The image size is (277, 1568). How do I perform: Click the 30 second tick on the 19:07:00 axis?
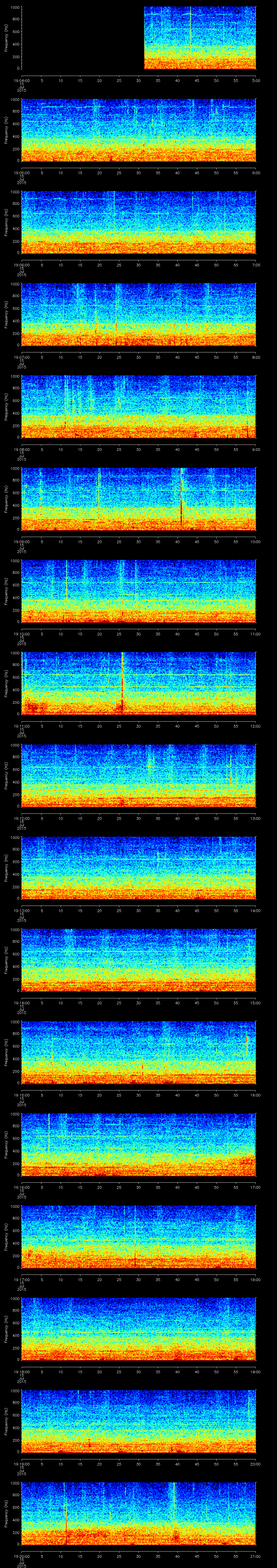(139, 357)
